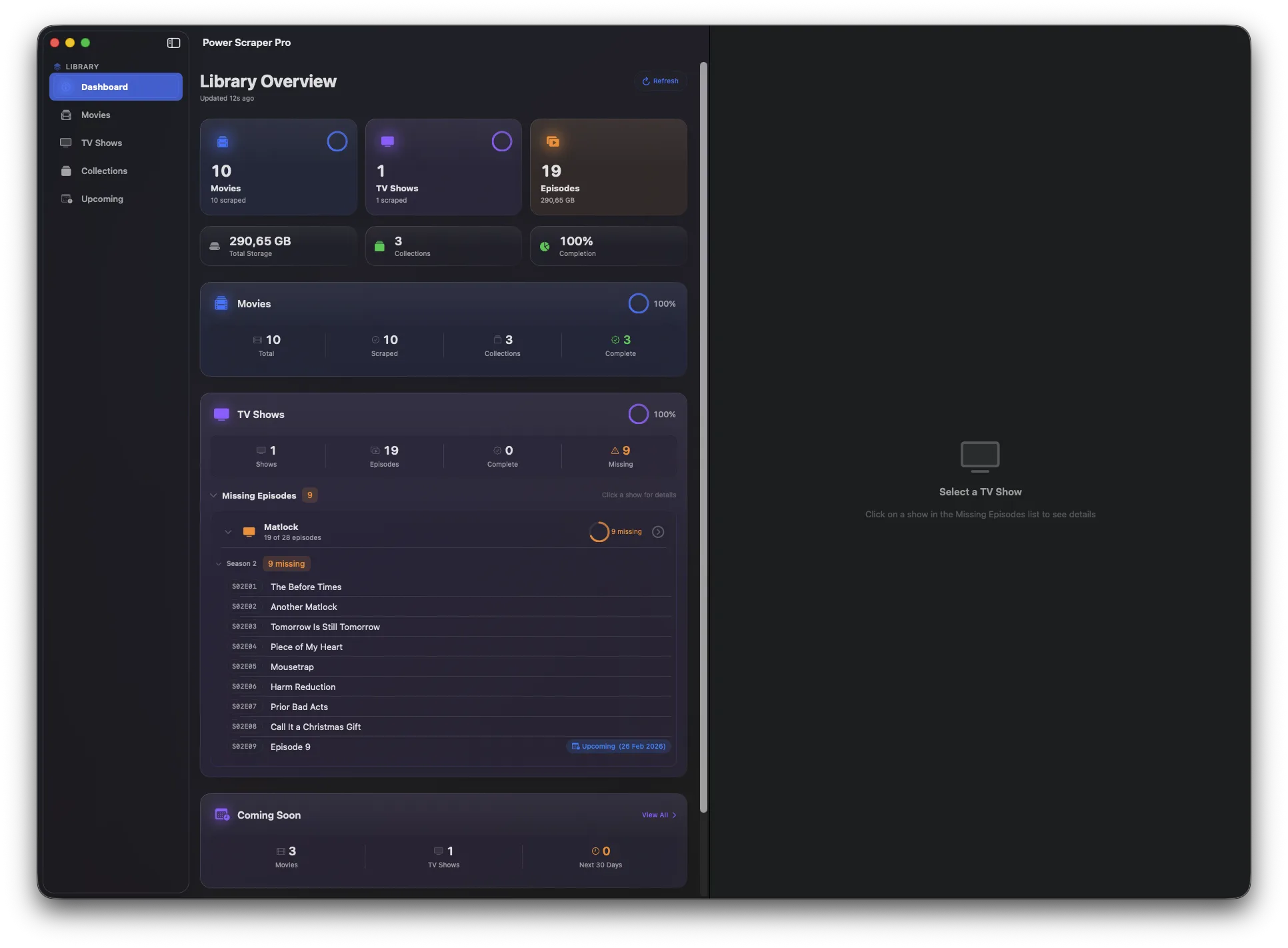The height and width of the screenshot is (948, 1288).
Task: Toggle the sidebar visibility button
Action: coord(173,43)
